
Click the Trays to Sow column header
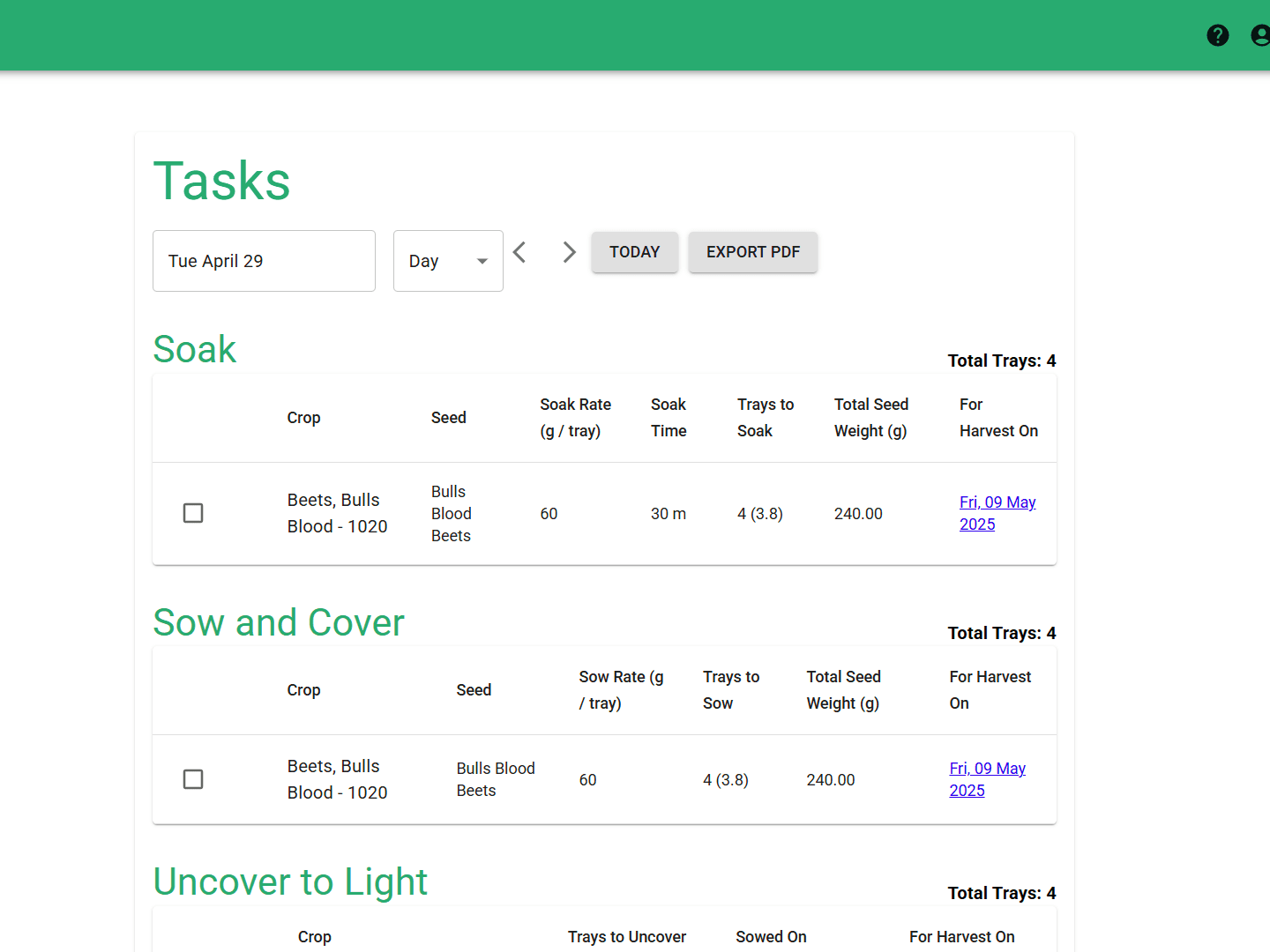coord(730,690)
